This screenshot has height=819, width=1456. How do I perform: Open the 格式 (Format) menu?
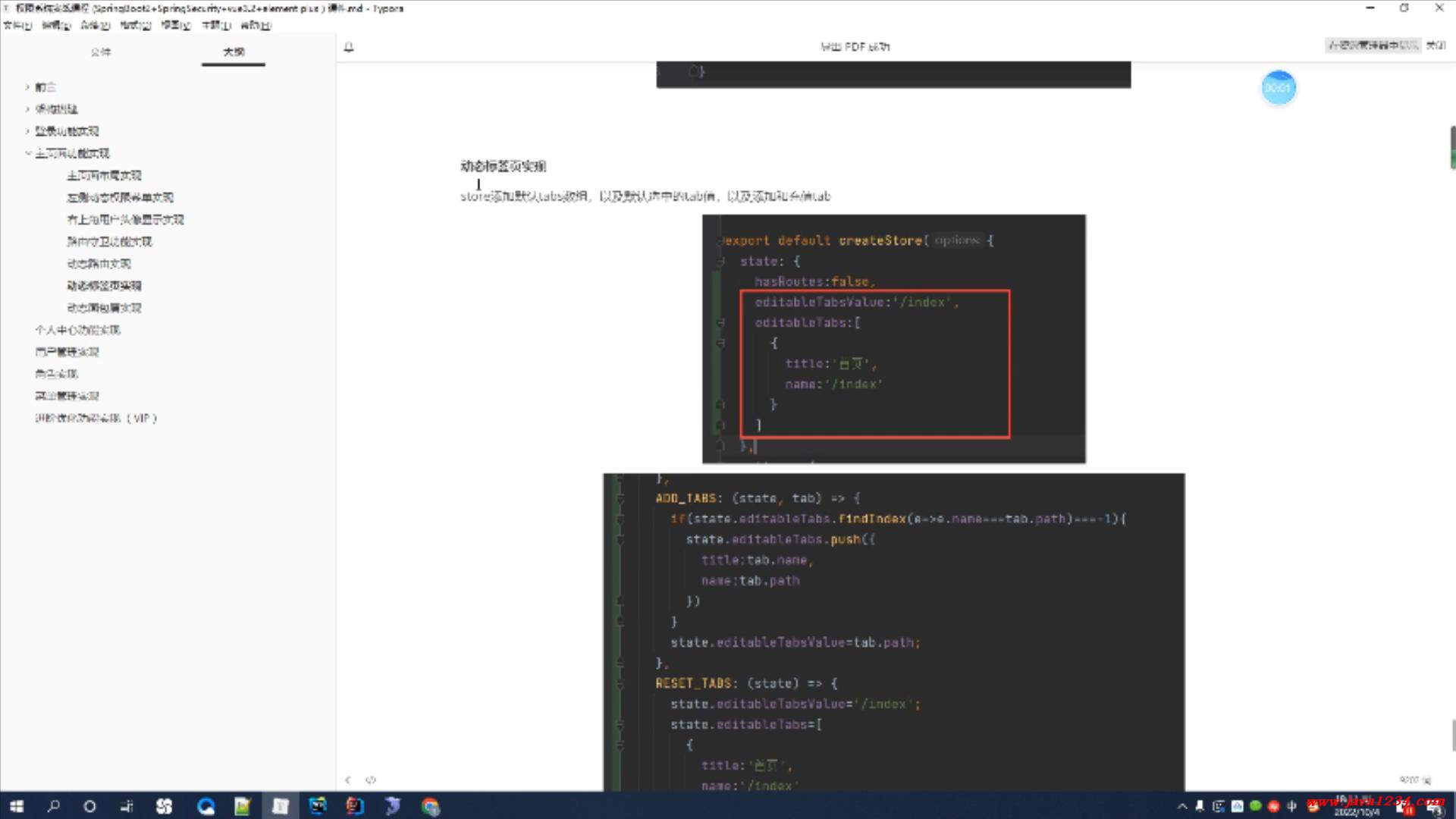tap(135, 25)
